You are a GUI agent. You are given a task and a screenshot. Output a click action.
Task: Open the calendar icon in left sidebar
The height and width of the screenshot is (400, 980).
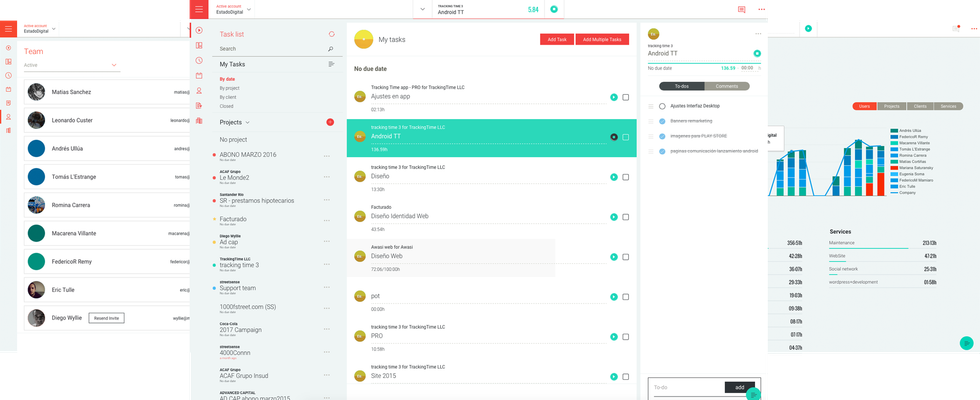(x=199, y=75)
